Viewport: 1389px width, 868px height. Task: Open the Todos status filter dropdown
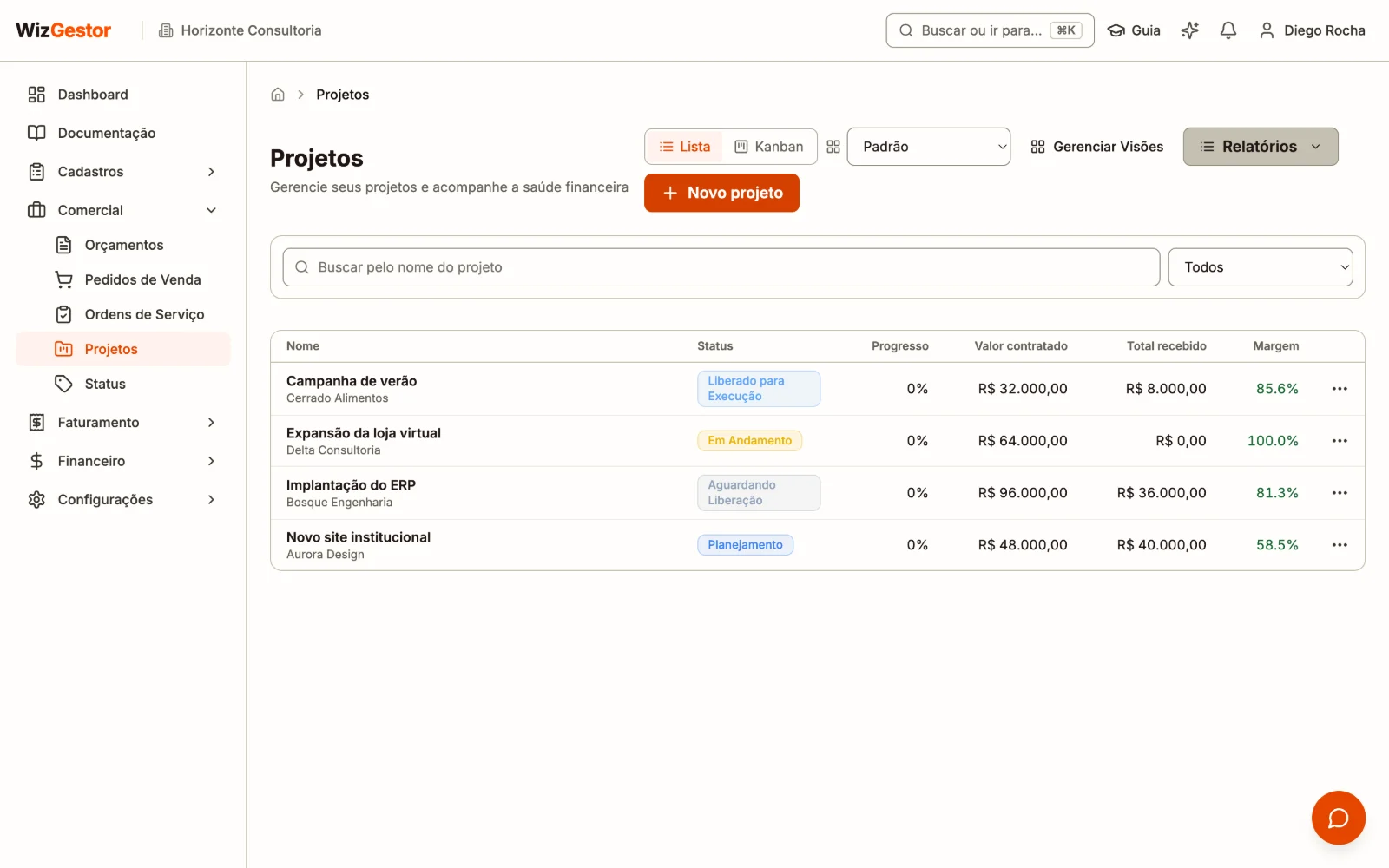[1261, 267]
